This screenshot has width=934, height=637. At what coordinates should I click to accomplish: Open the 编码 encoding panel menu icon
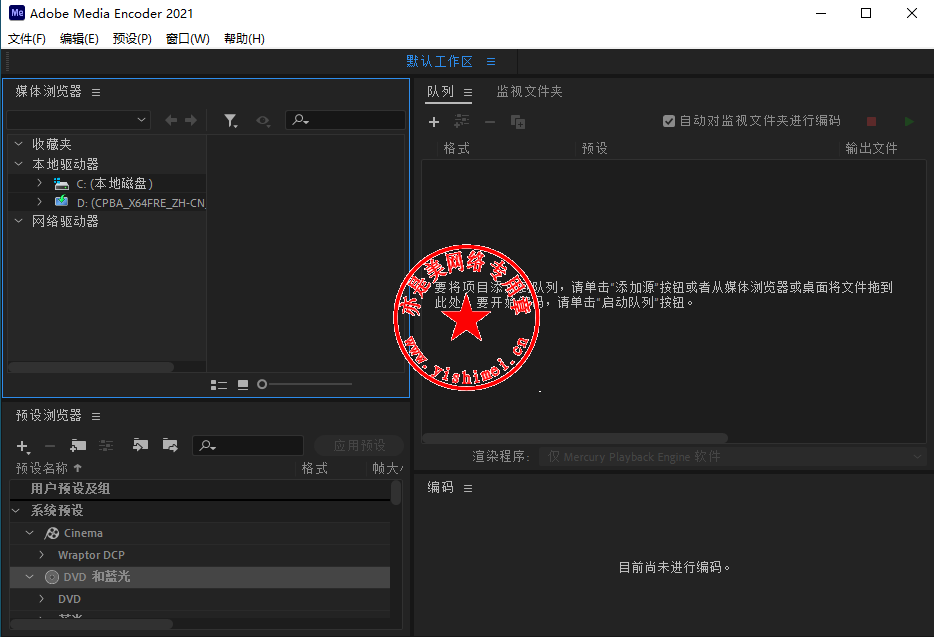pos(468,489)
